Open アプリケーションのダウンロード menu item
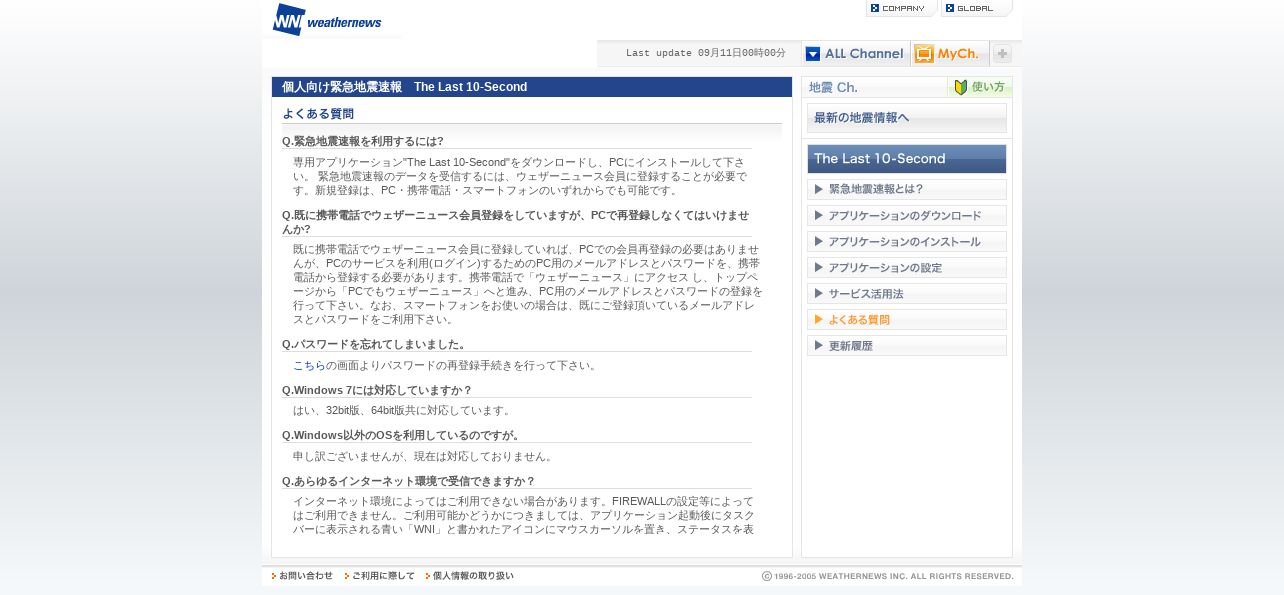The image size is (1284, 595). (907, 215)
